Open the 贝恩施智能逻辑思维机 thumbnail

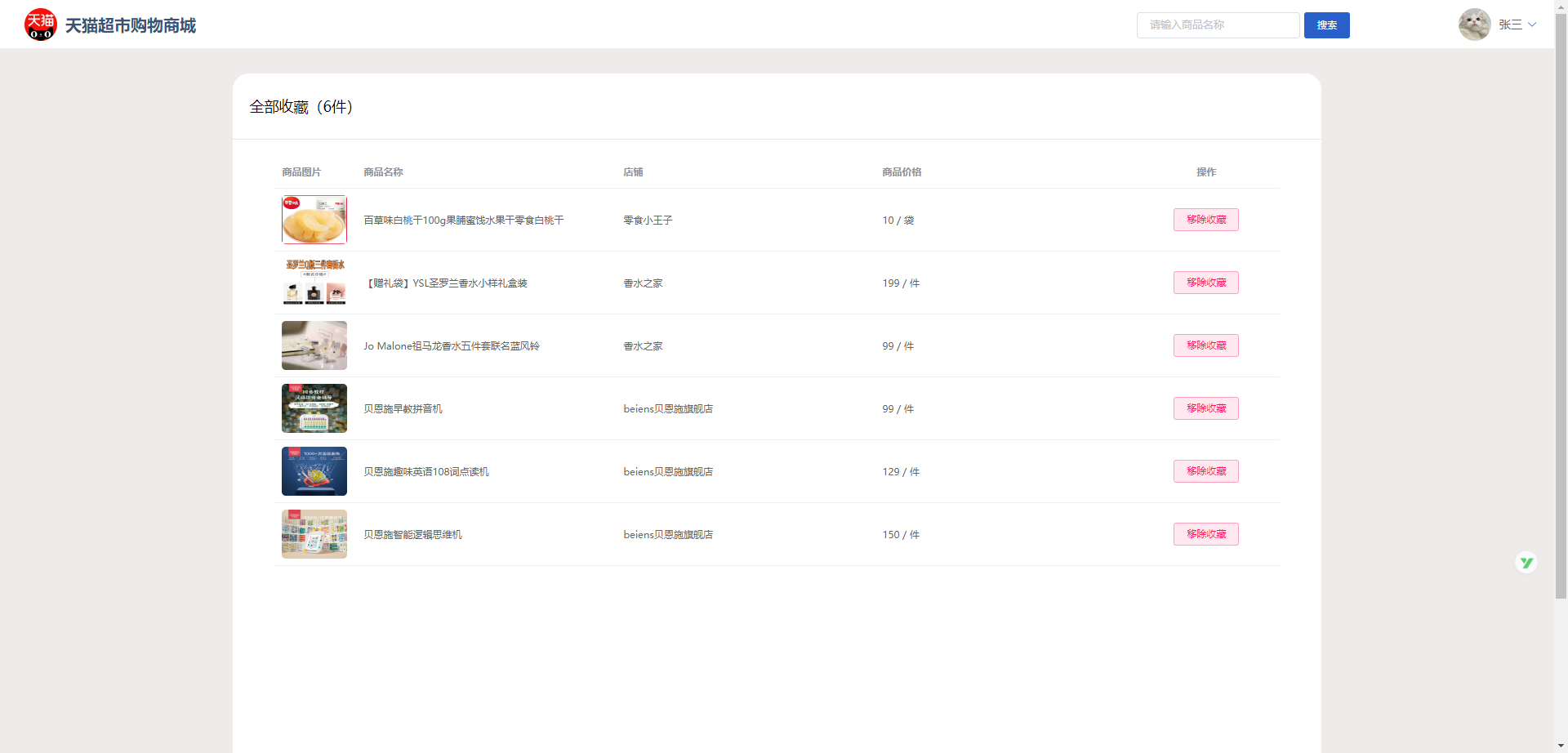[x=314, y=534]
